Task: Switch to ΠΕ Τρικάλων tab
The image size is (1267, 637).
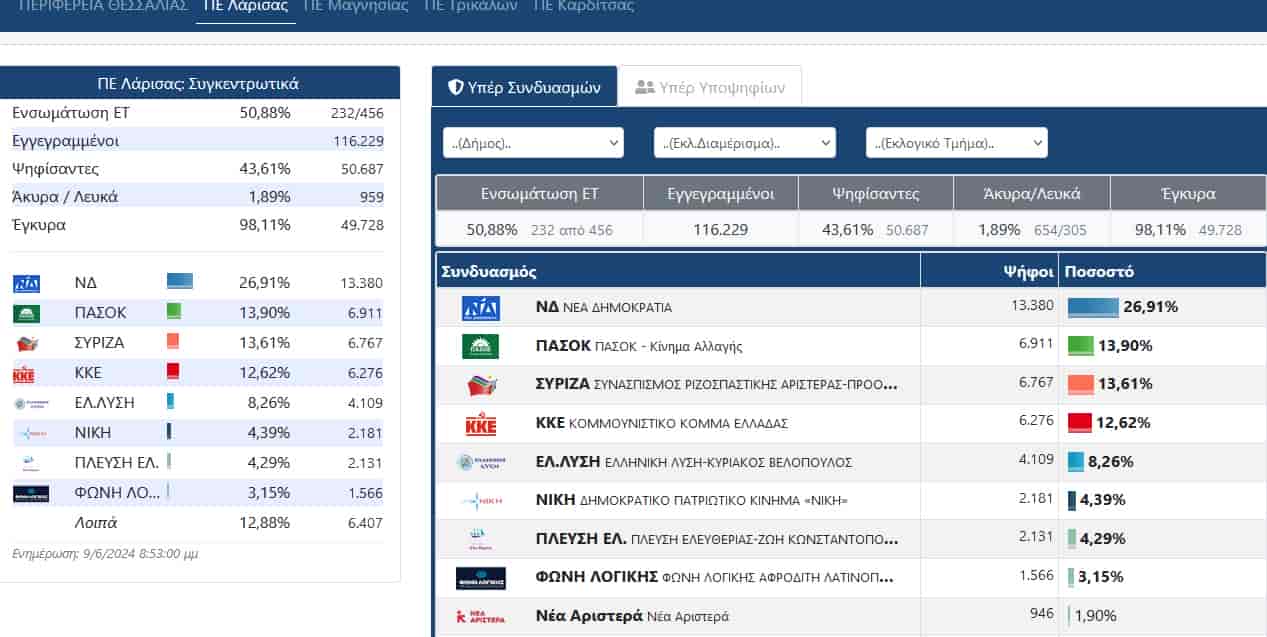Action: pyautogui.click(x=470, y=6)
